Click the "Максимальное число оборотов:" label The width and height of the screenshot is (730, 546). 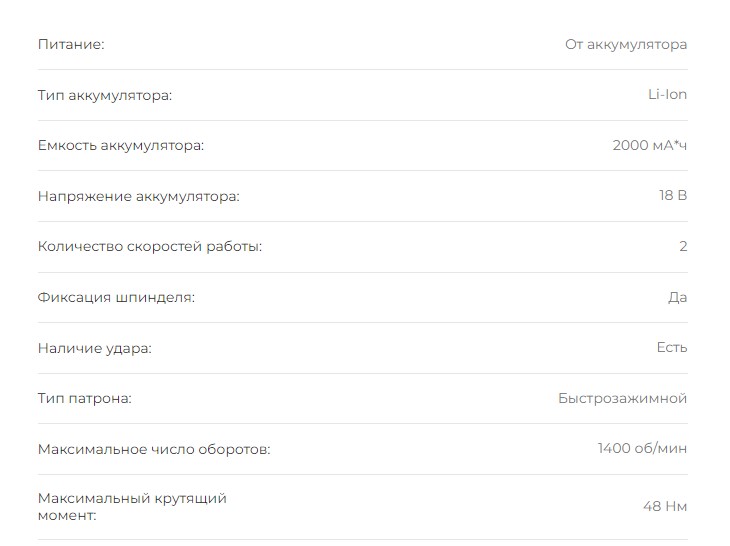pyautogui.click(x=154, y=449)
